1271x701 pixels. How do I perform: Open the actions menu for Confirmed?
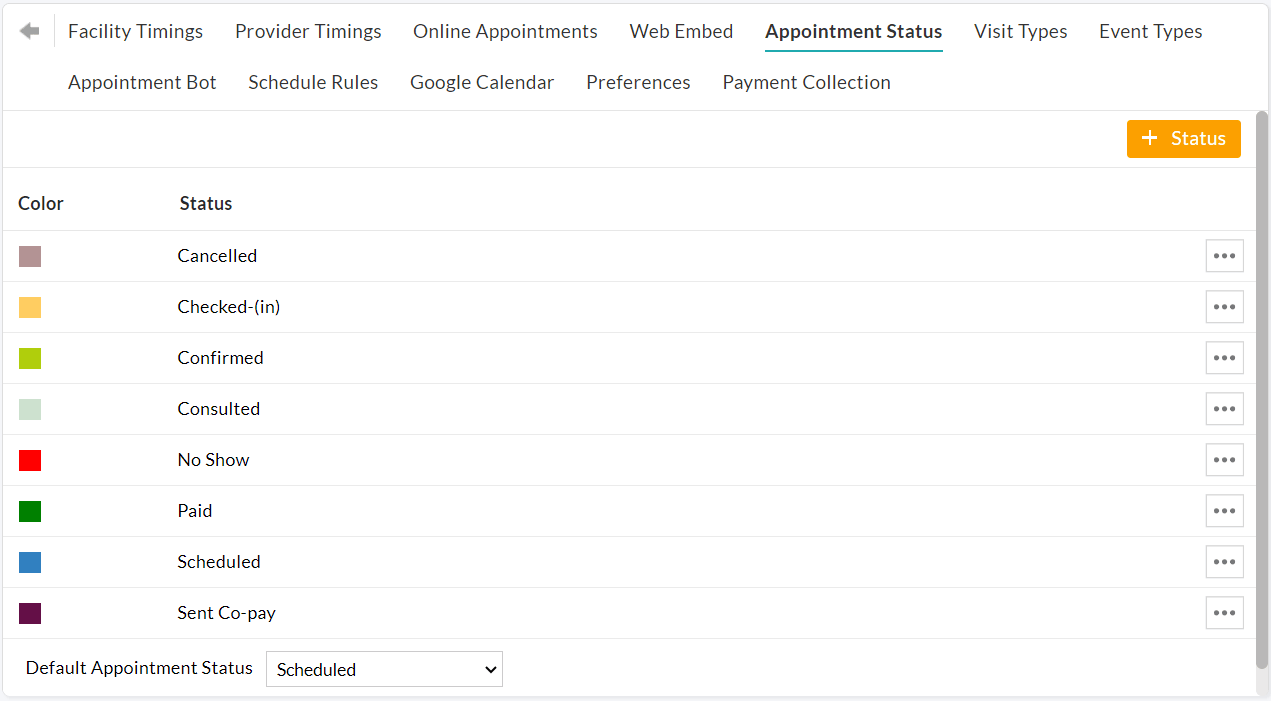coord(1224,358)
